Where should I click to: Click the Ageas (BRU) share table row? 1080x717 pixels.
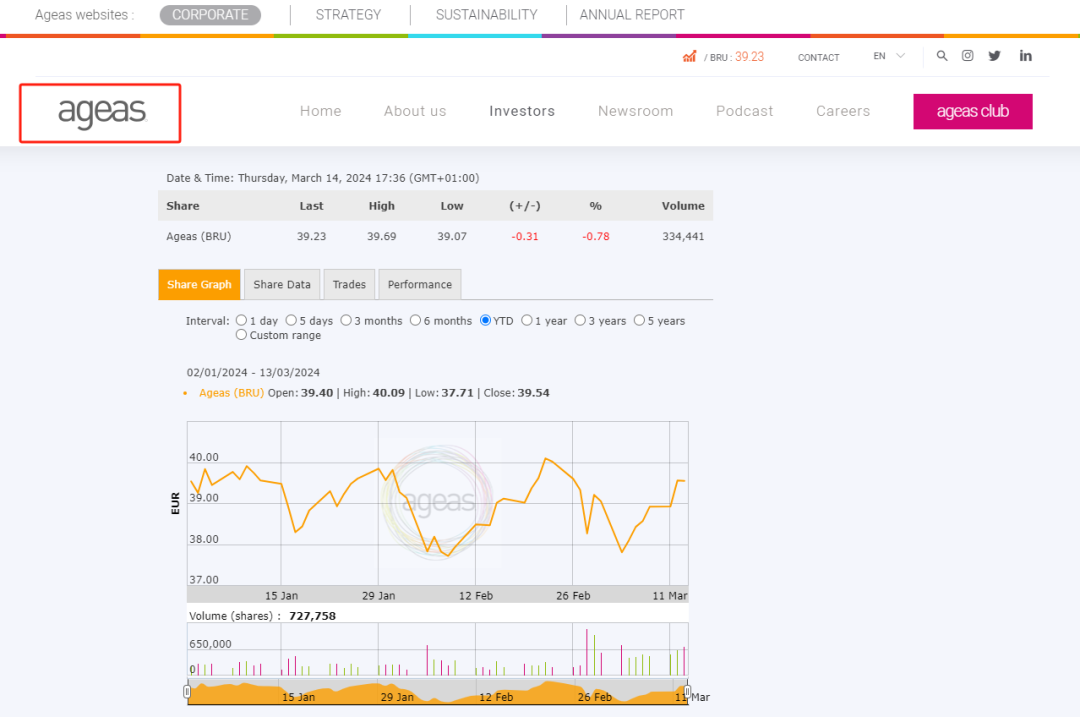(435, 236)
